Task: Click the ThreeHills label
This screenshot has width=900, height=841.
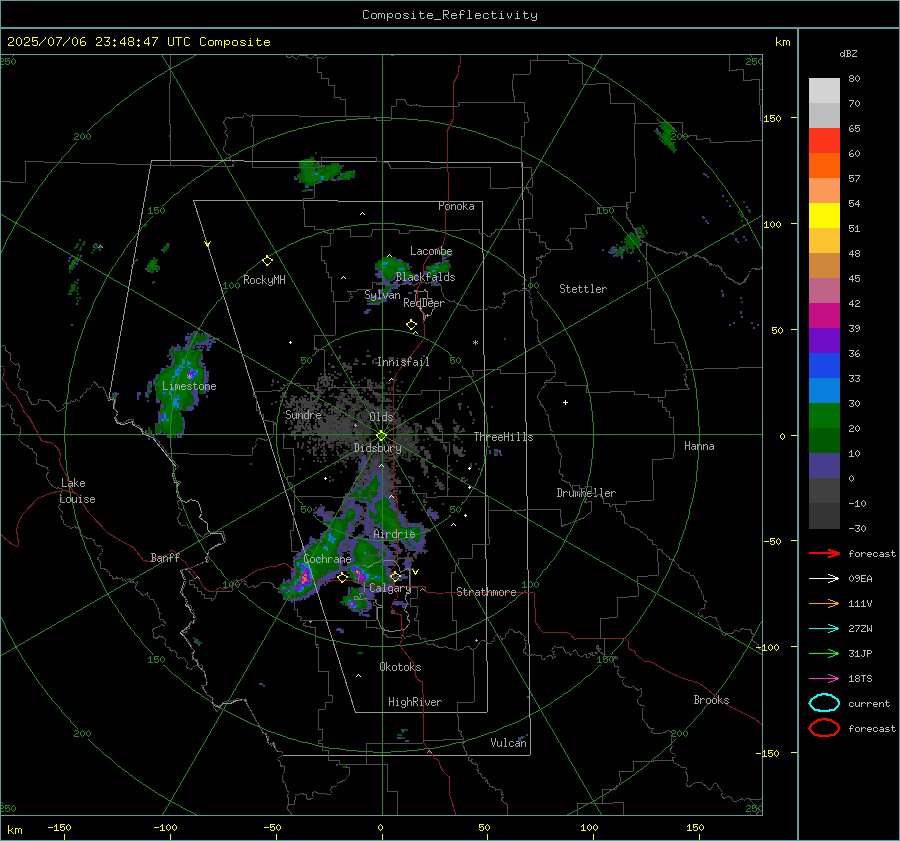Action: coord(503,437)
